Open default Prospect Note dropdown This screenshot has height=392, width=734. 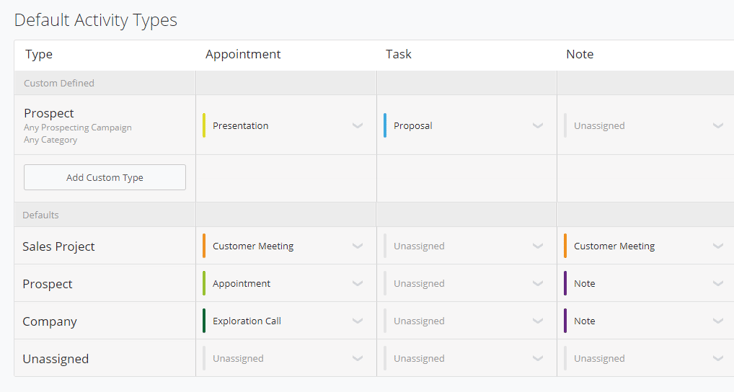(x=646, y=283)
